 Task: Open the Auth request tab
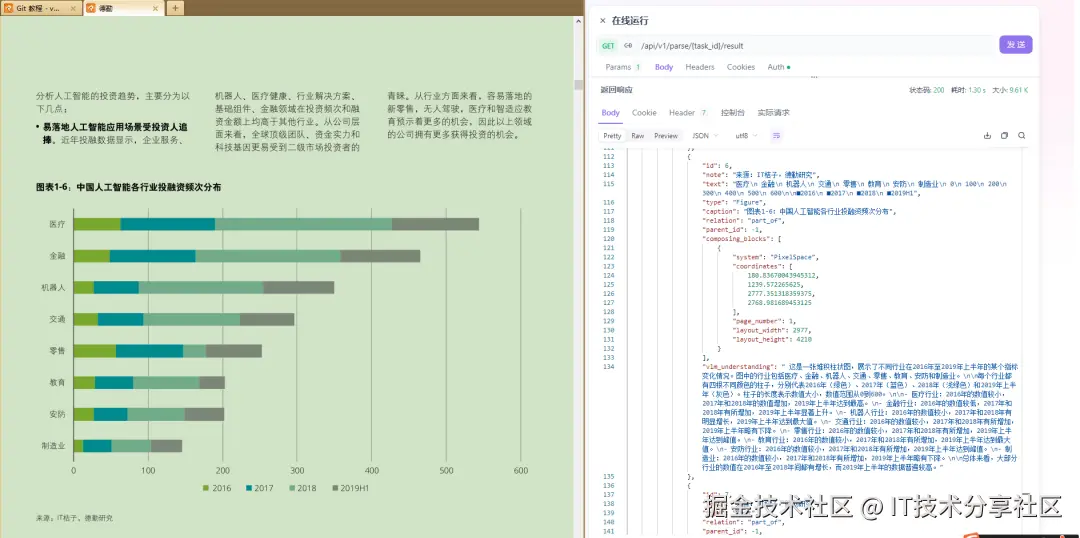779,68
